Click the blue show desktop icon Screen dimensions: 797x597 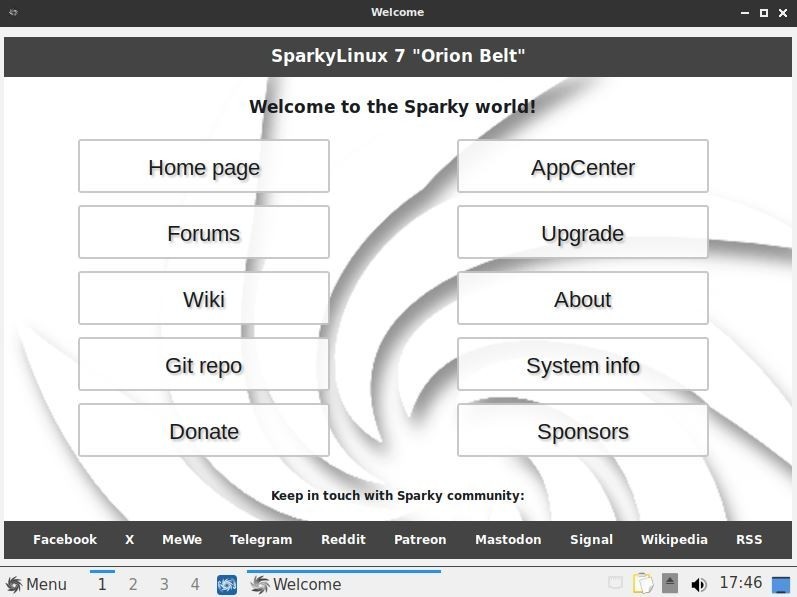click(781, 584)
